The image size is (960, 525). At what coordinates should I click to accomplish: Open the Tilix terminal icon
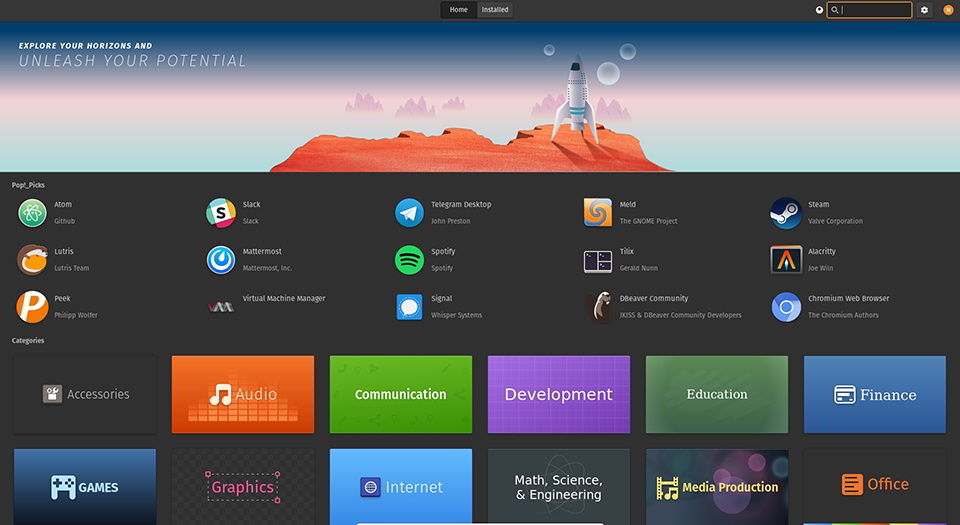598,261
